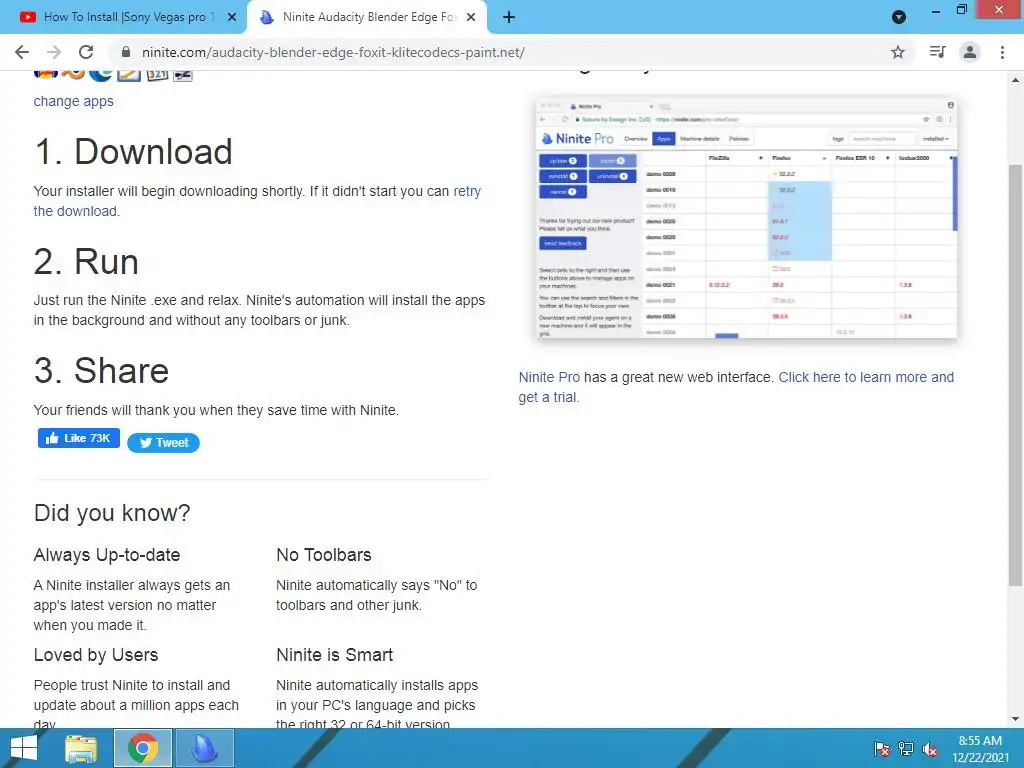Click the browser forward arrow
This screenshot has width=1024, height=768.
pos(54,52)
